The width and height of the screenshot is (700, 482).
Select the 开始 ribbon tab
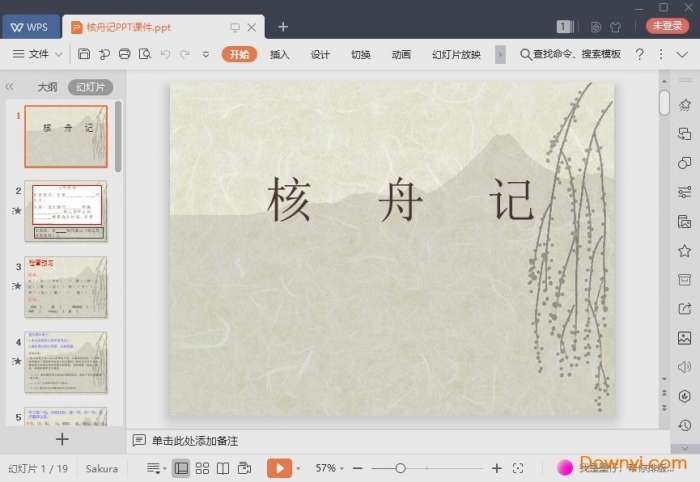pyautogui.click(x=239, y=54)
